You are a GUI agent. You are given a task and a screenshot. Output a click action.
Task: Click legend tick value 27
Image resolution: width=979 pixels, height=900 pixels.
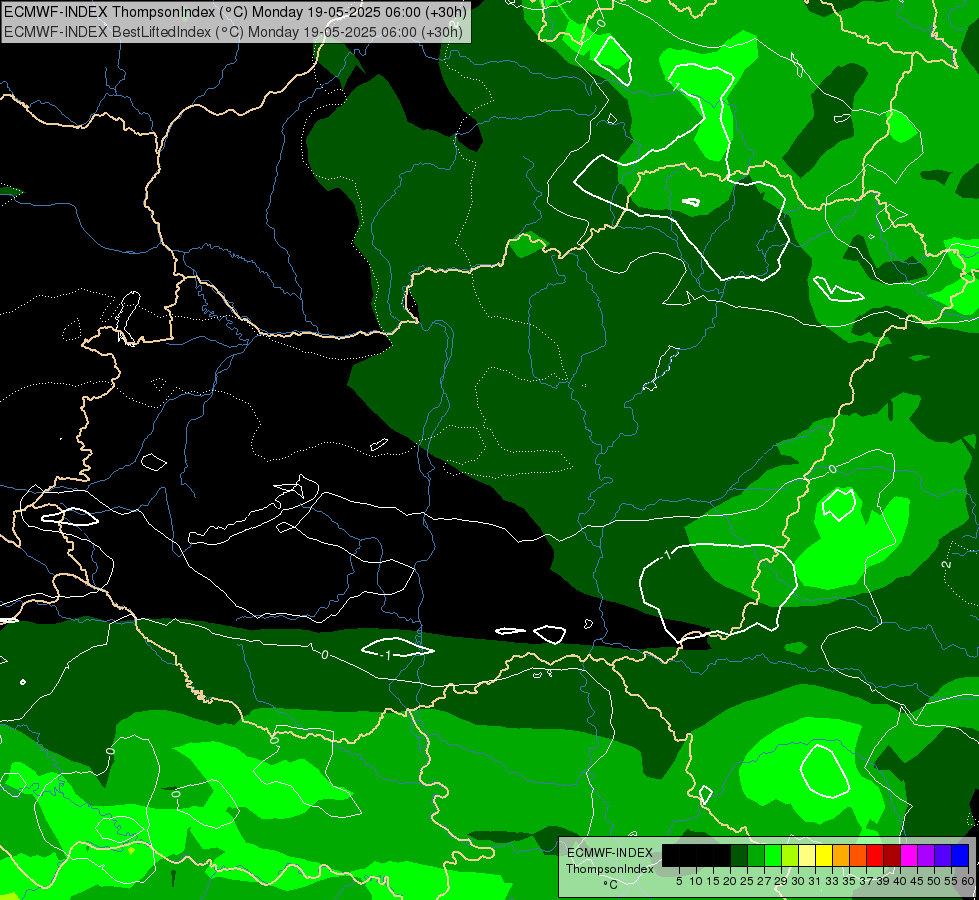[764, 881]
